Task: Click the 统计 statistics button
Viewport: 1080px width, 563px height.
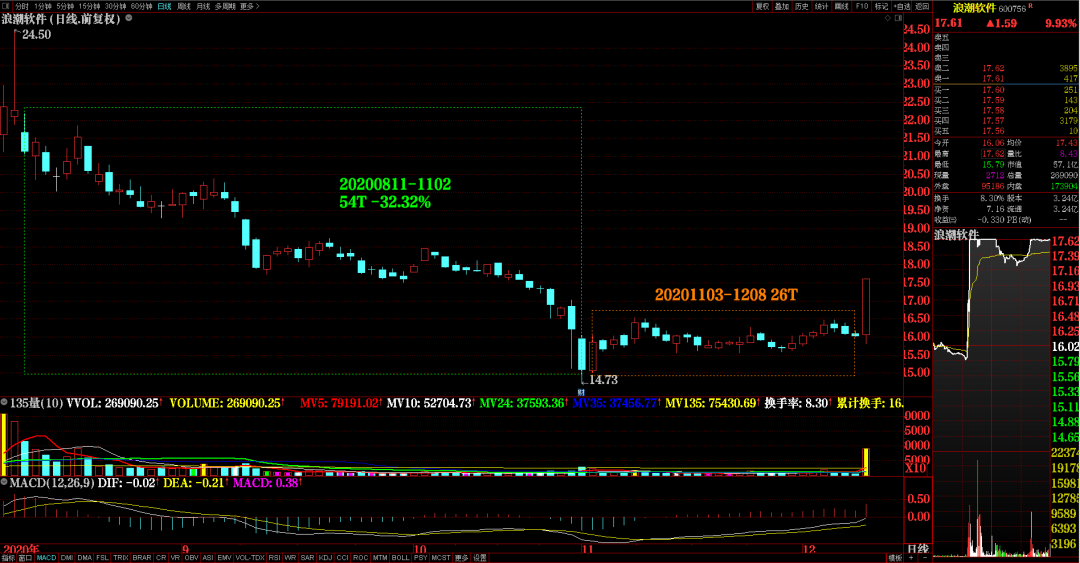Action: point(822,6)
